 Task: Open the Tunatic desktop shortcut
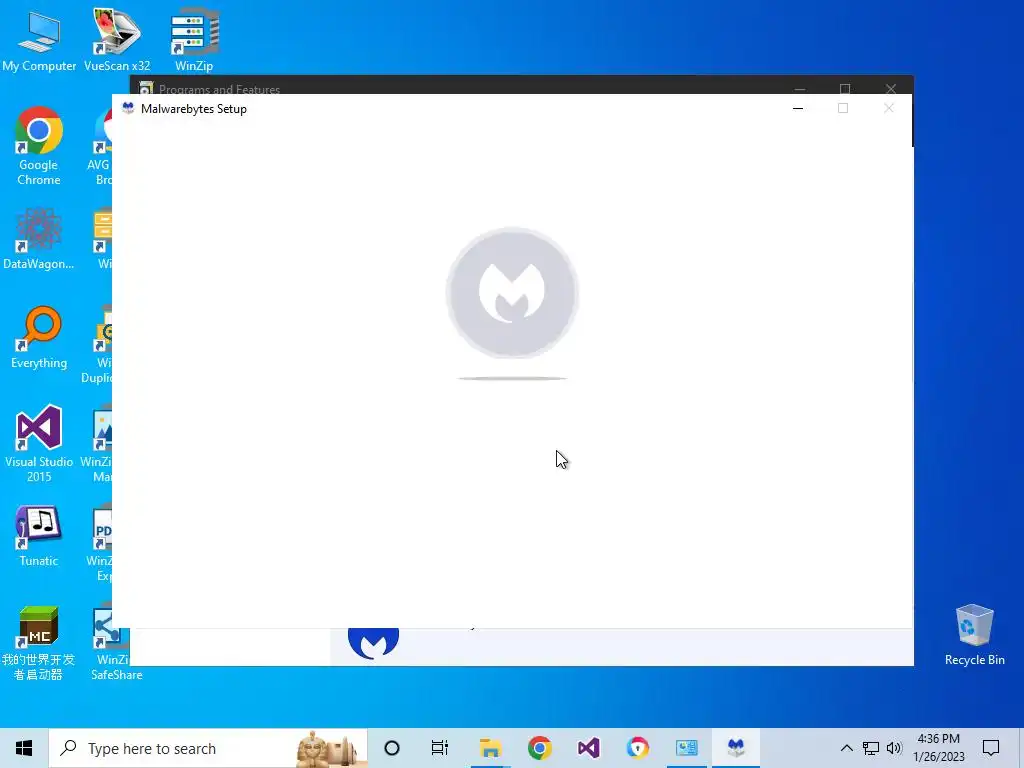coord(39,536)
